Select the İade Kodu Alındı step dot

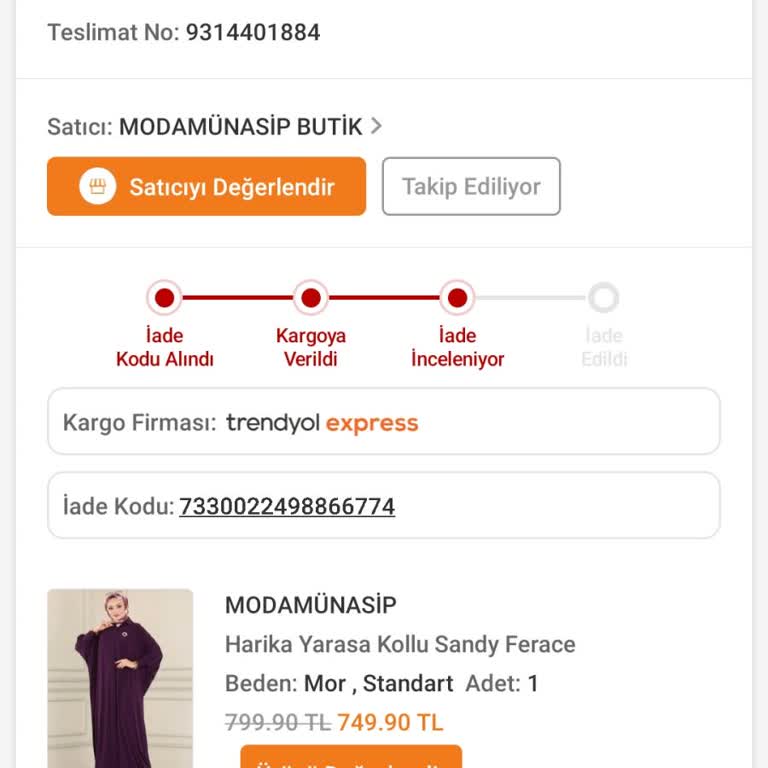(x=165, y=298)
